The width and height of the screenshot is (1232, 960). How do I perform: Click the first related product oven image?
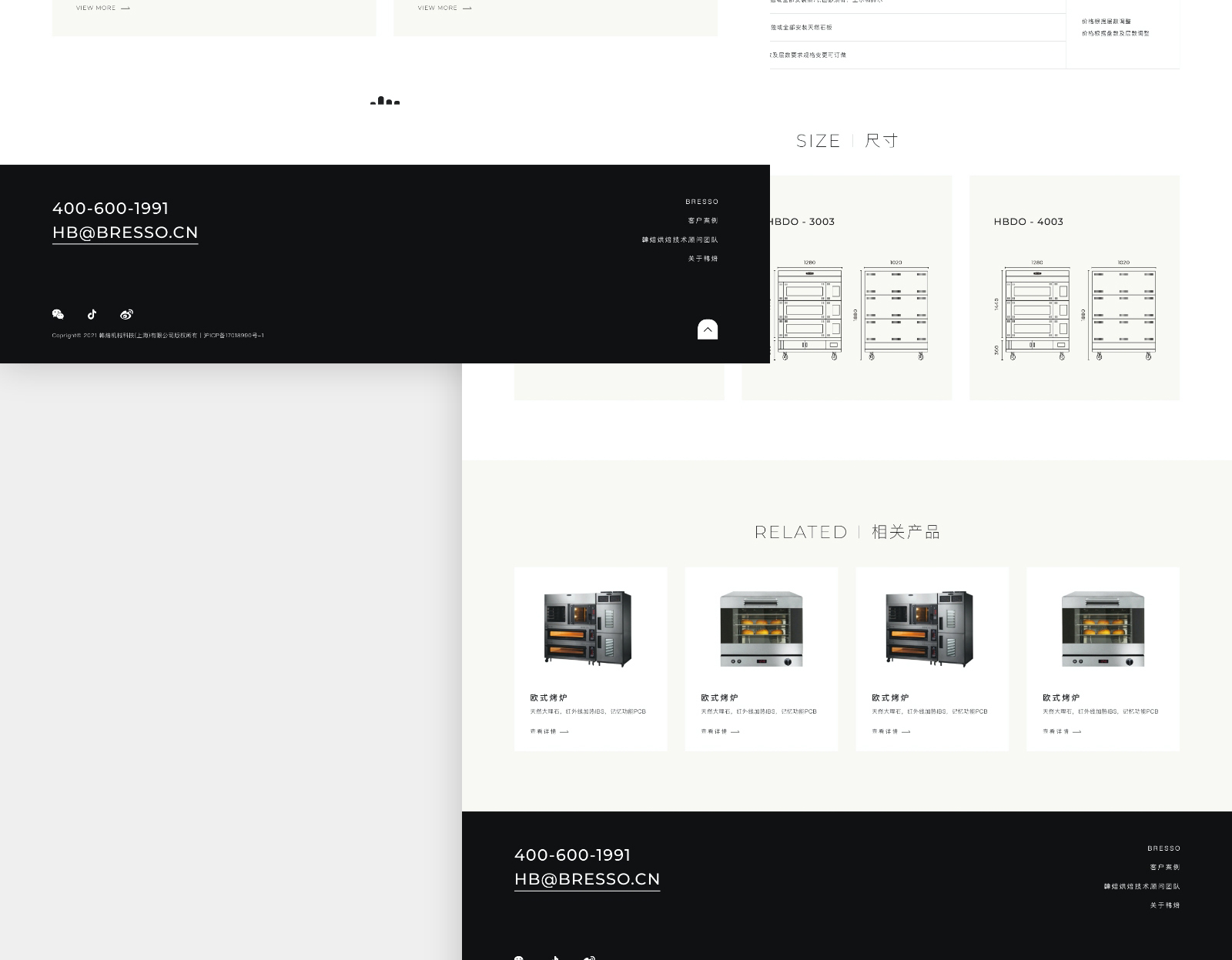(588, 629)
